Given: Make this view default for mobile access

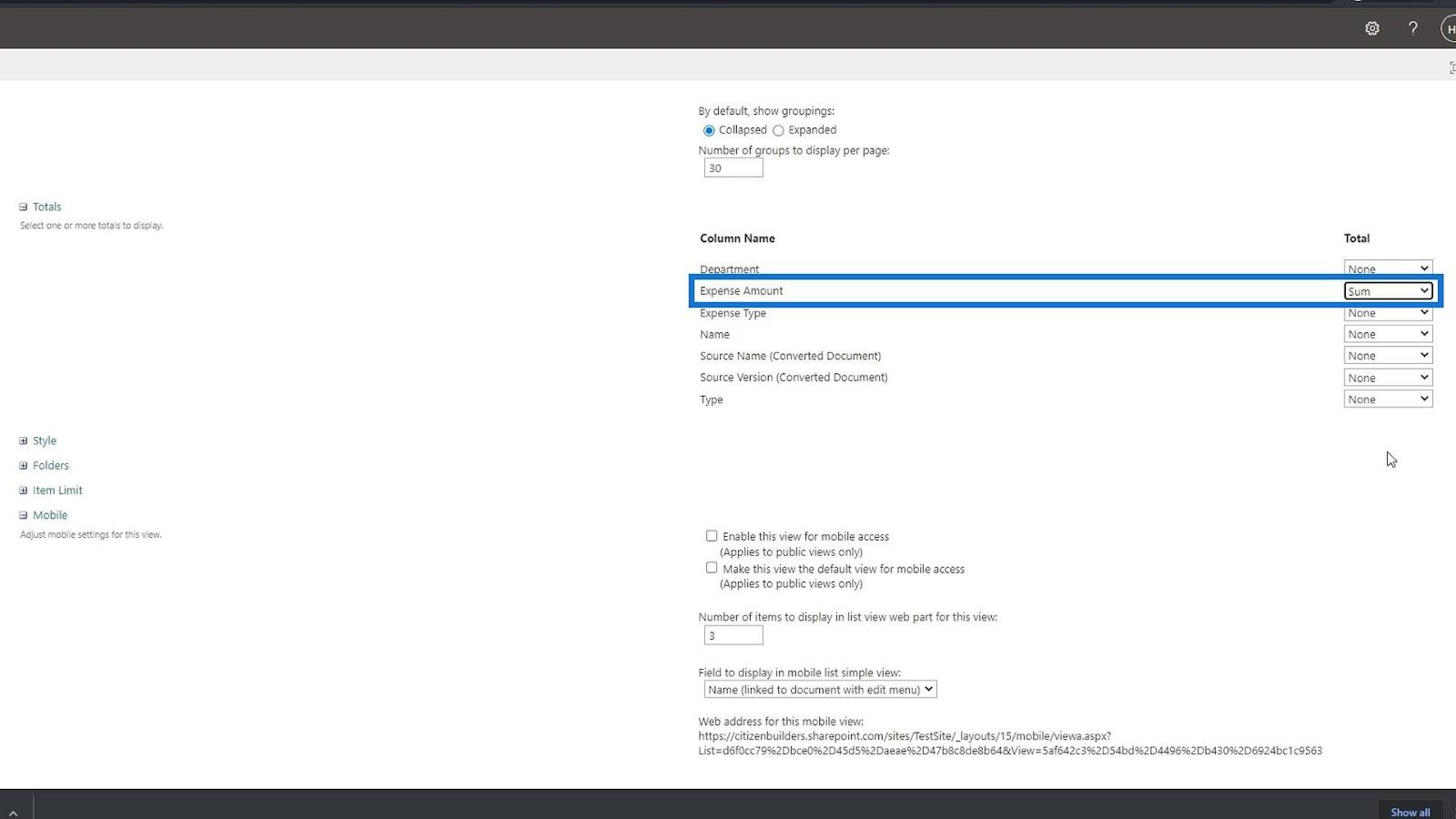Looking at the screenshot, I should [712, 568].
